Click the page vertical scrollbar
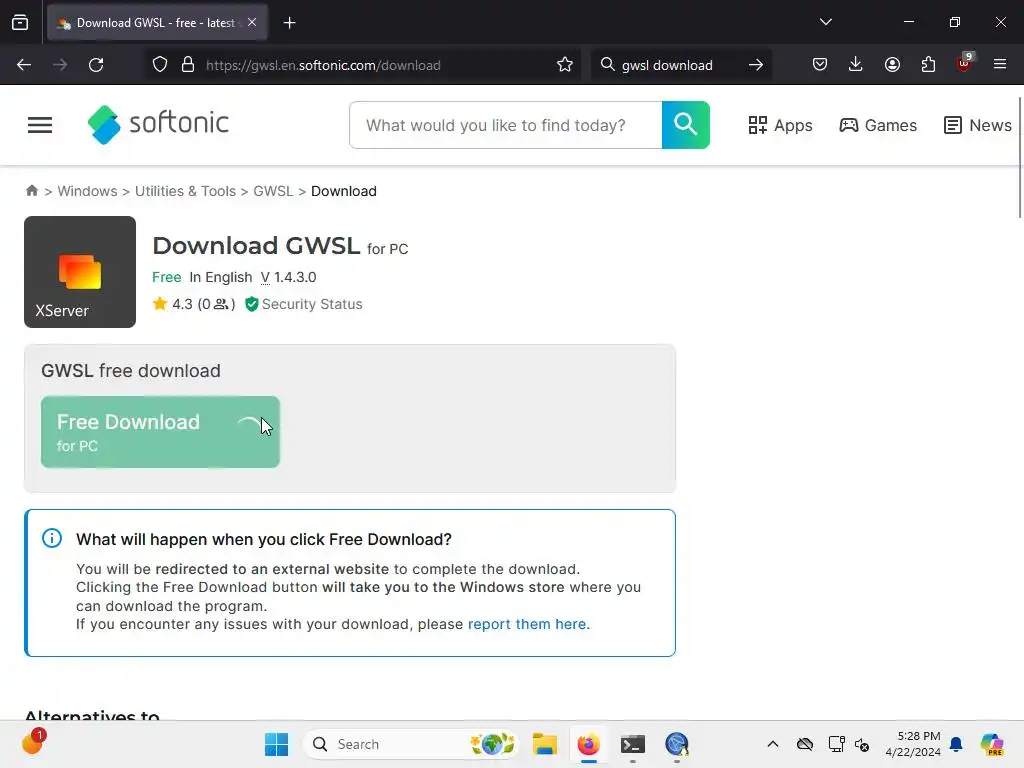The width and height of the screenshot is (1024, 768). click(x=1019, y=158)
